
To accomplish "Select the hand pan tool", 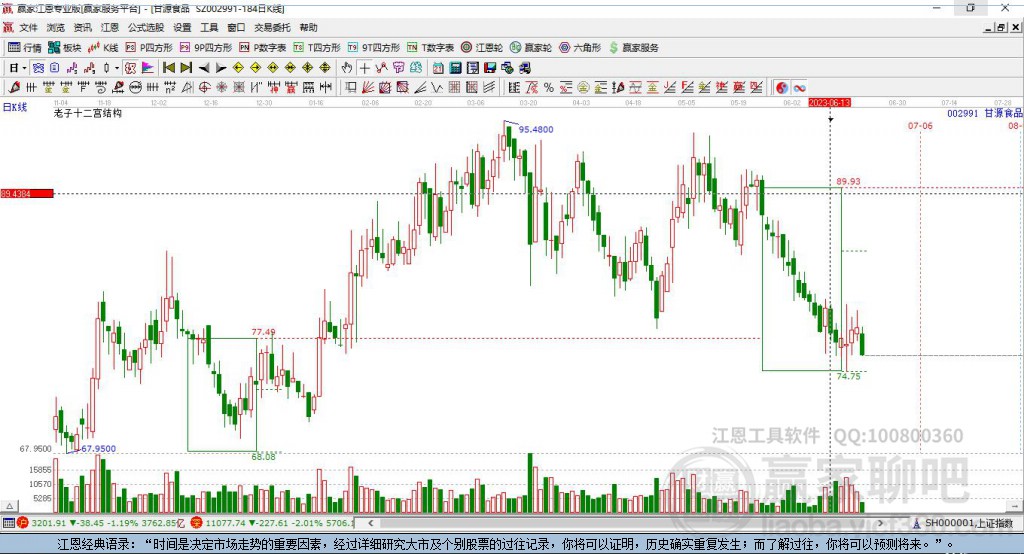I will tap(347, 68).
